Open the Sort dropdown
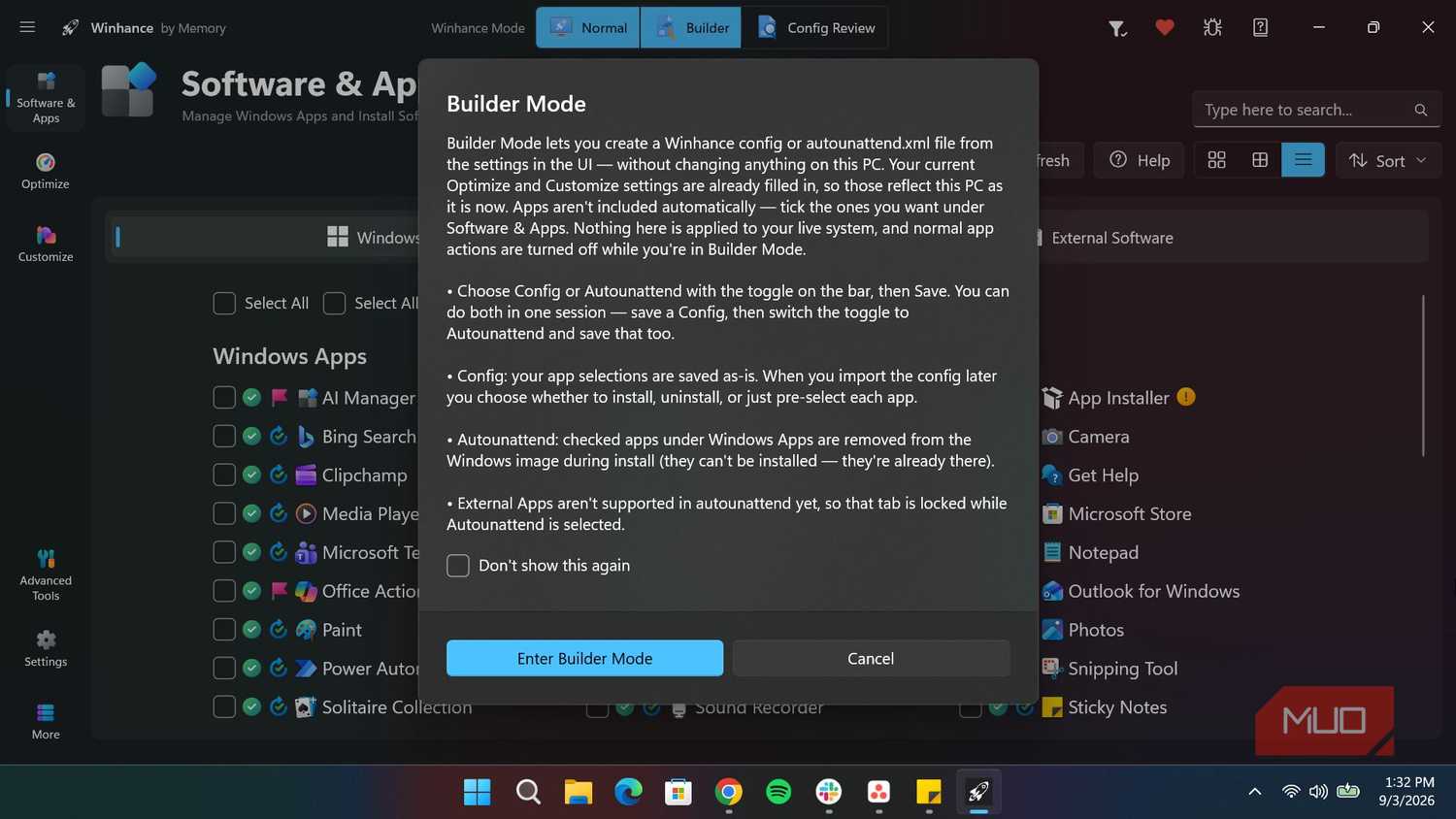 [1389, 160]
